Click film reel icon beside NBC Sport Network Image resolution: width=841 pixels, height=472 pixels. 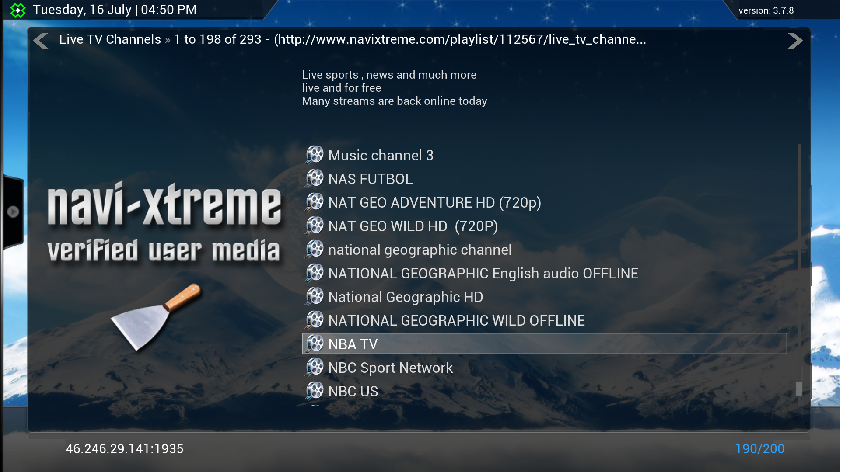click(315, 367)
